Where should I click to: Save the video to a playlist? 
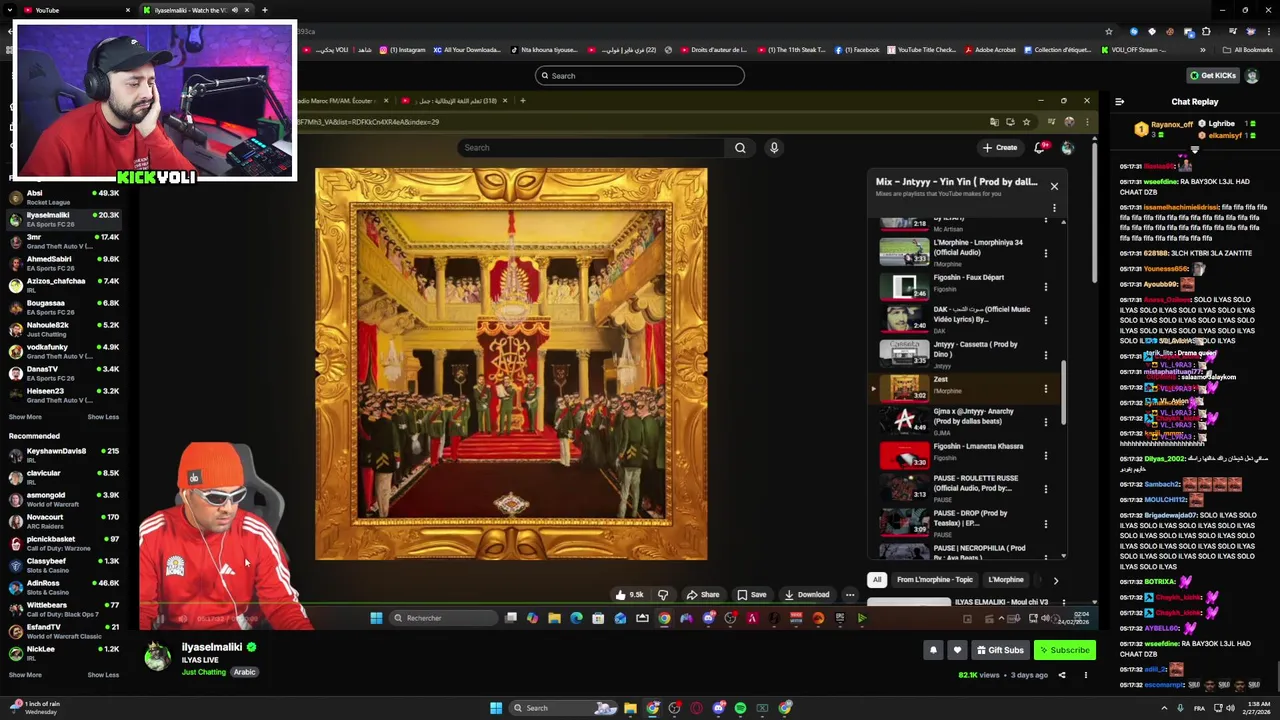pyautogui.click(x=752, y=595)
